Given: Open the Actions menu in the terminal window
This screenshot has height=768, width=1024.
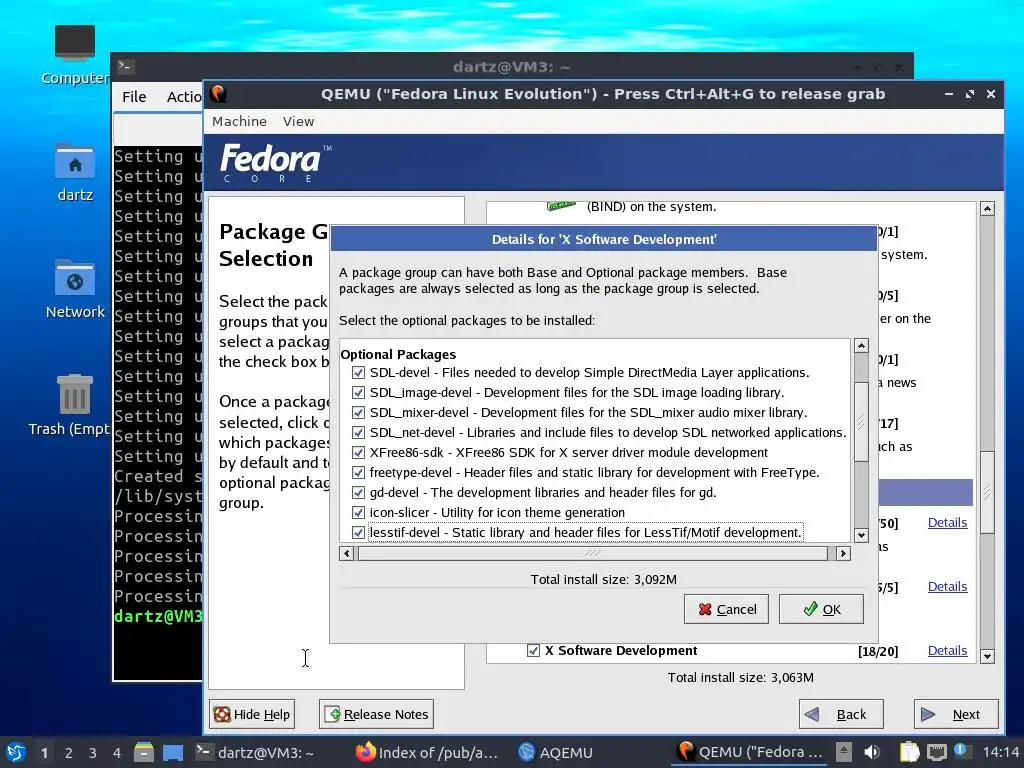Looking at the screenshot, I should 184,97.
